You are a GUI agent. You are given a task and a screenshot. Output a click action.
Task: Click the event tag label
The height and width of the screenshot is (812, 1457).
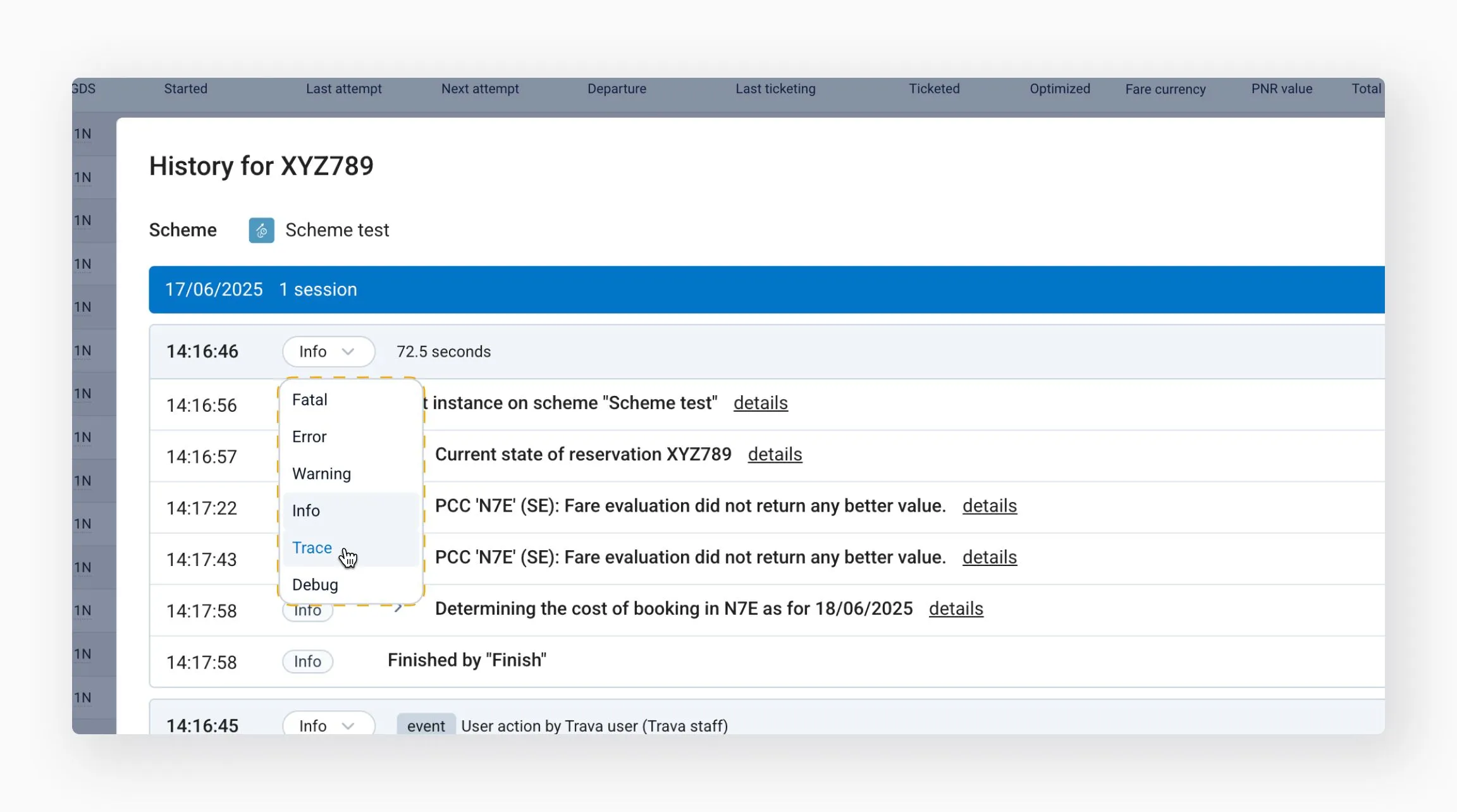426,726
